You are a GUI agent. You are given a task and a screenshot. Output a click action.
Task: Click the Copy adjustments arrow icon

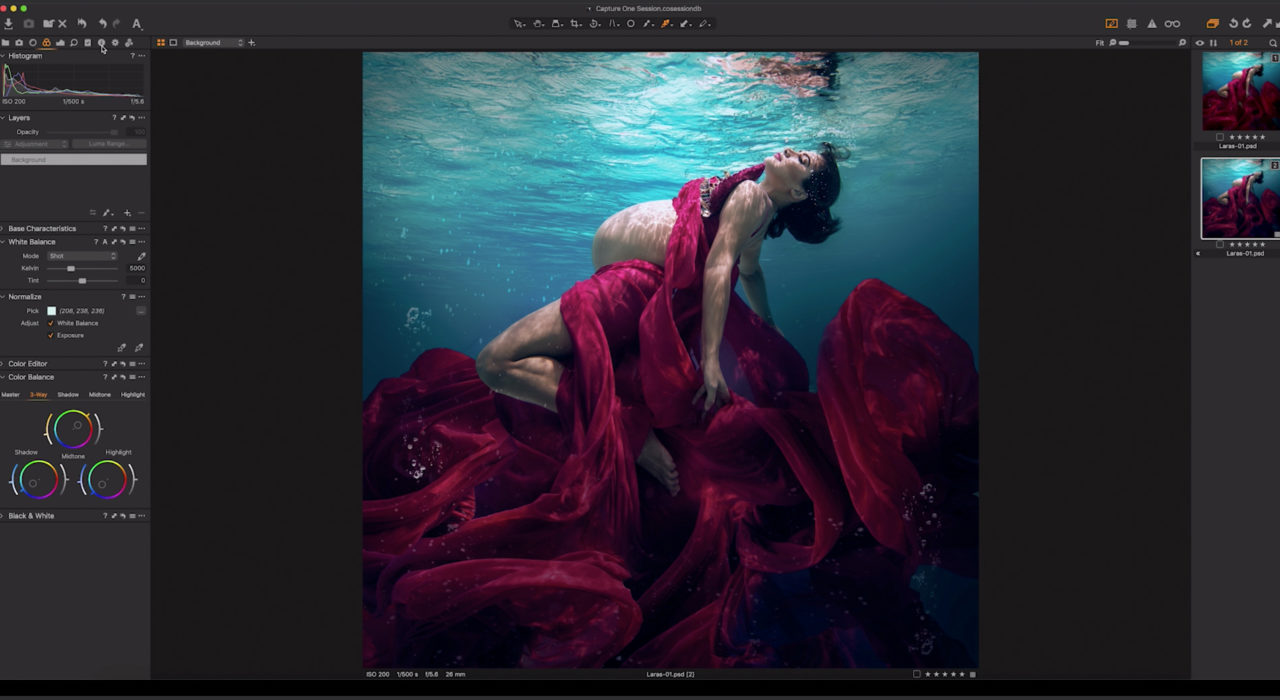(x=1268, y=24)
